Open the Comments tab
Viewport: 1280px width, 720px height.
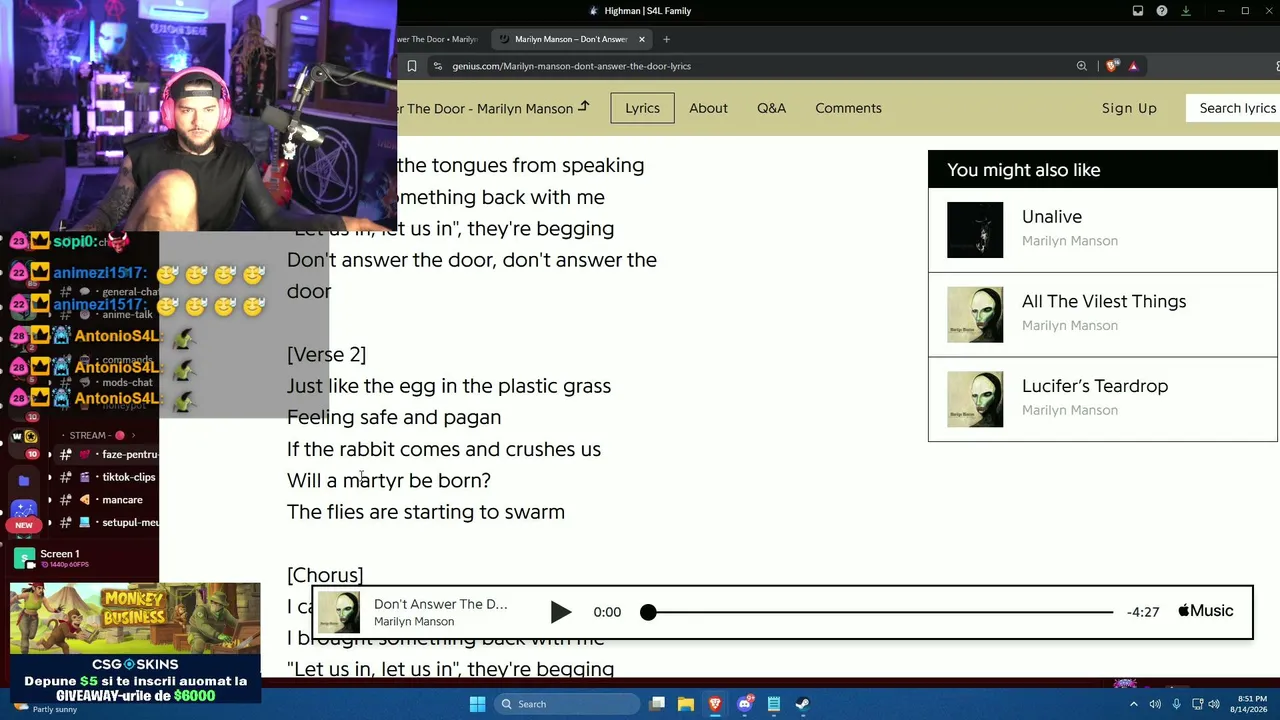(848, 108)
